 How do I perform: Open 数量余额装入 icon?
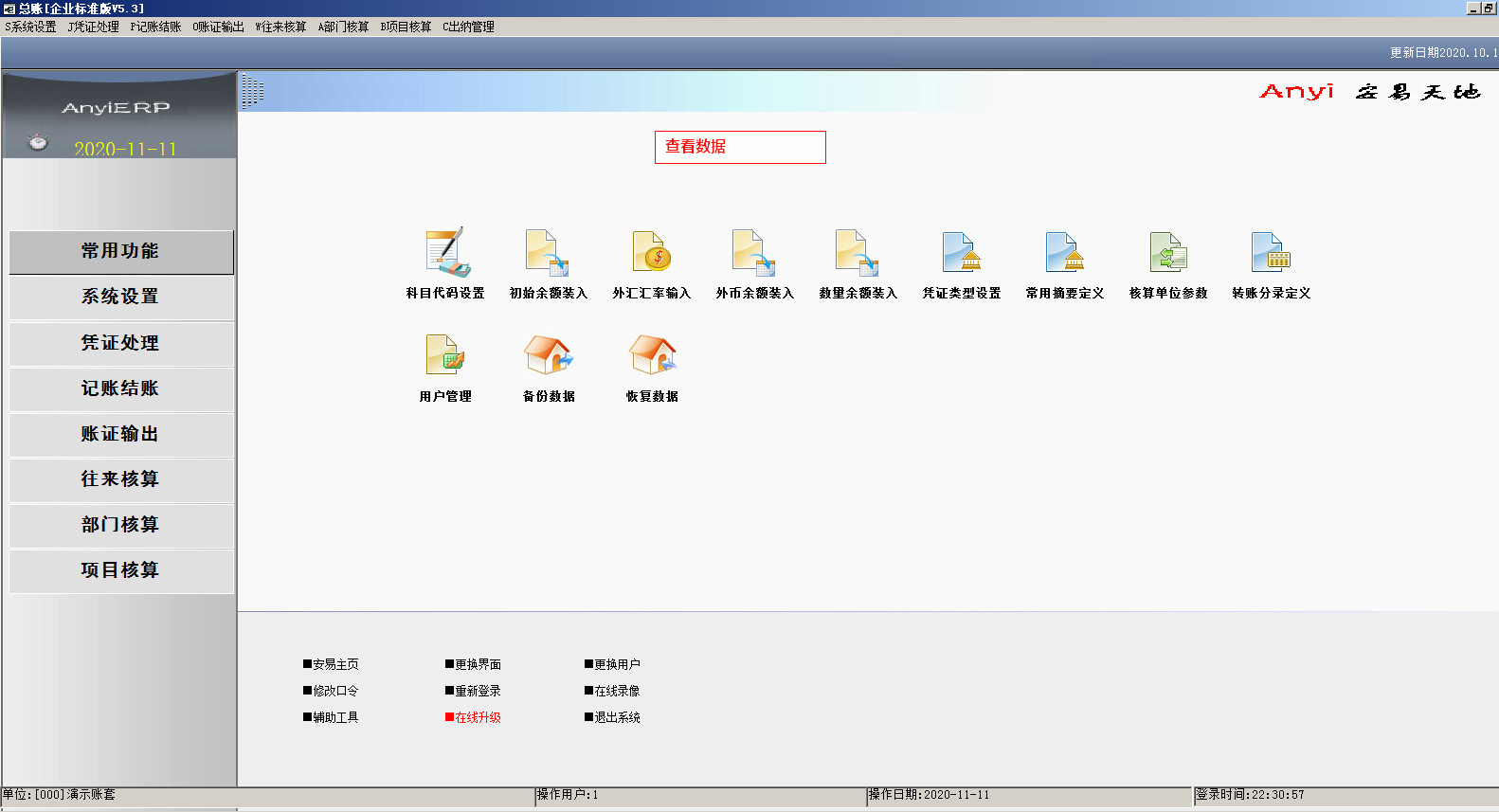pyautogui.click(x=858, y=253)
